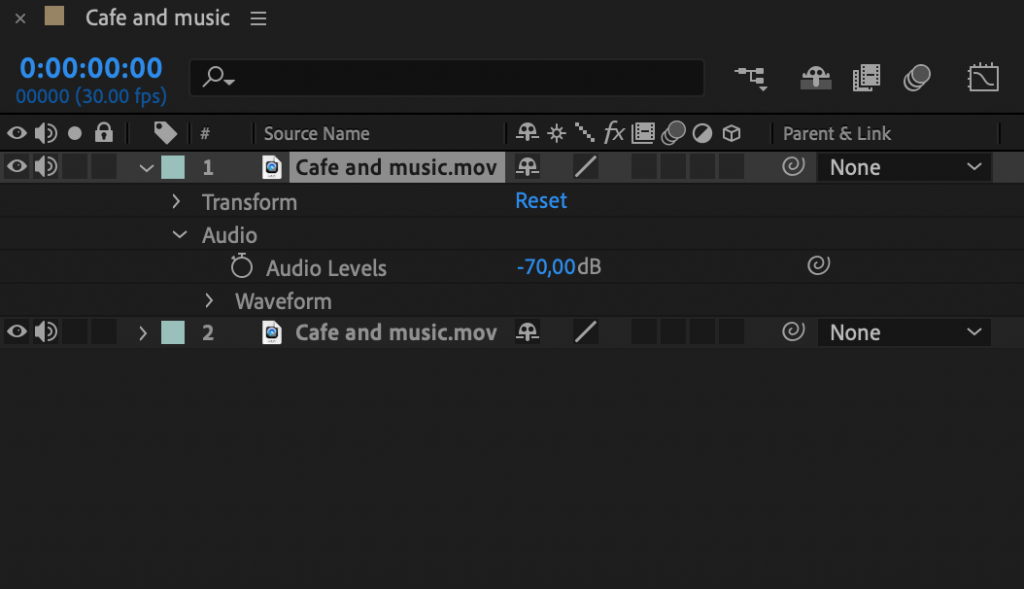Open the Parent dropdown for layer 2
Viewport: 1024px width, 589px height.
click(903, 331)
